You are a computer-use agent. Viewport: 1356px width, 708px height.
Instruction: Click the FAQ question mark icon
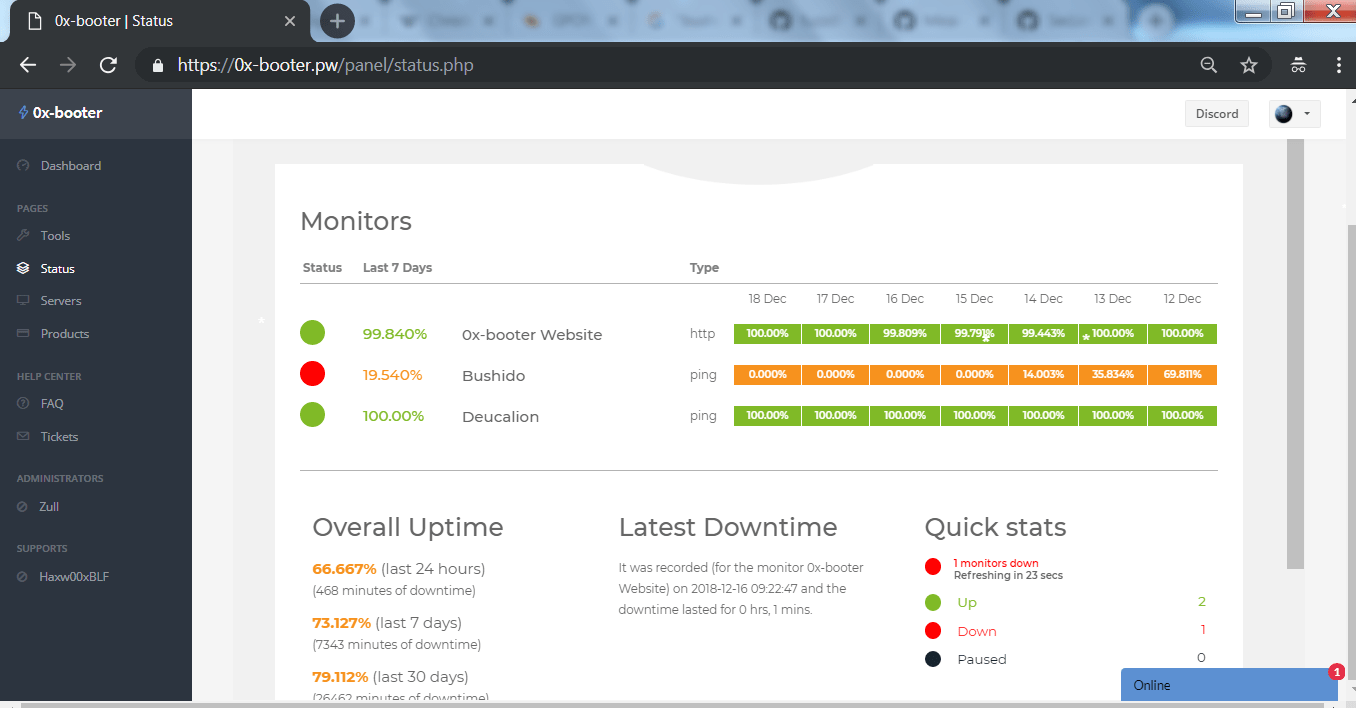(x=23, y=404)
